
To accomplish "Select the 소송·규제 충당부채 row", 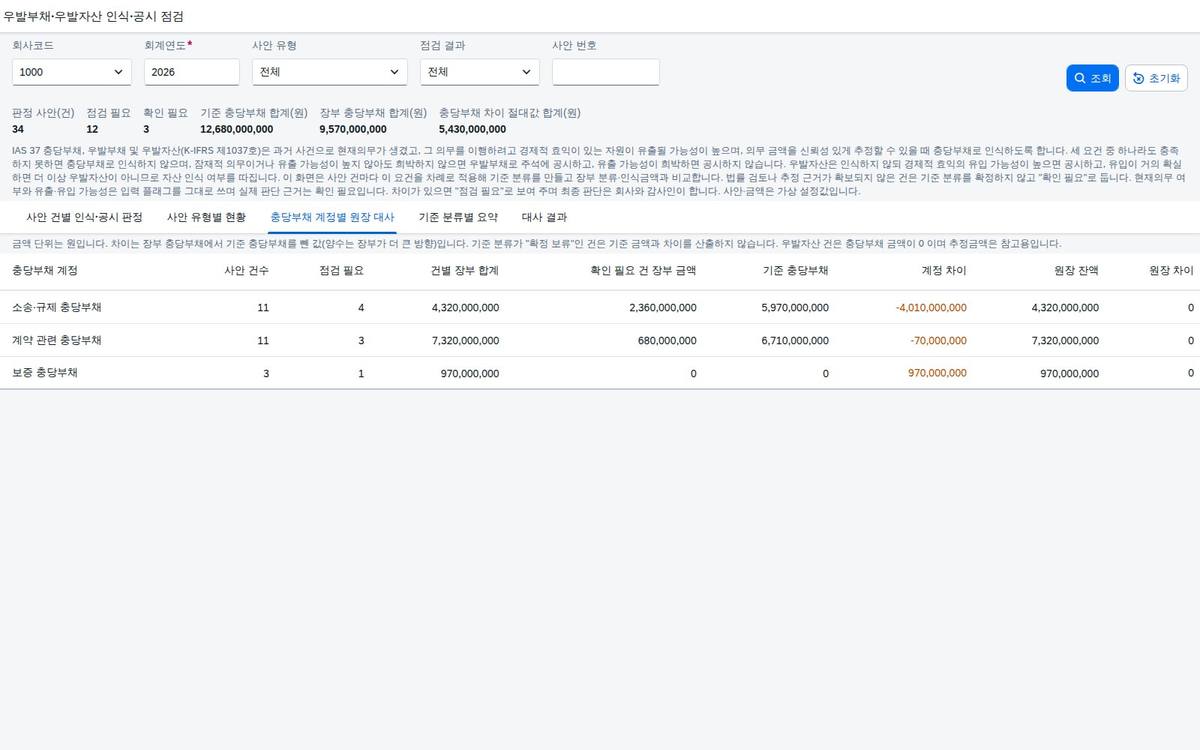I will 600,308.
